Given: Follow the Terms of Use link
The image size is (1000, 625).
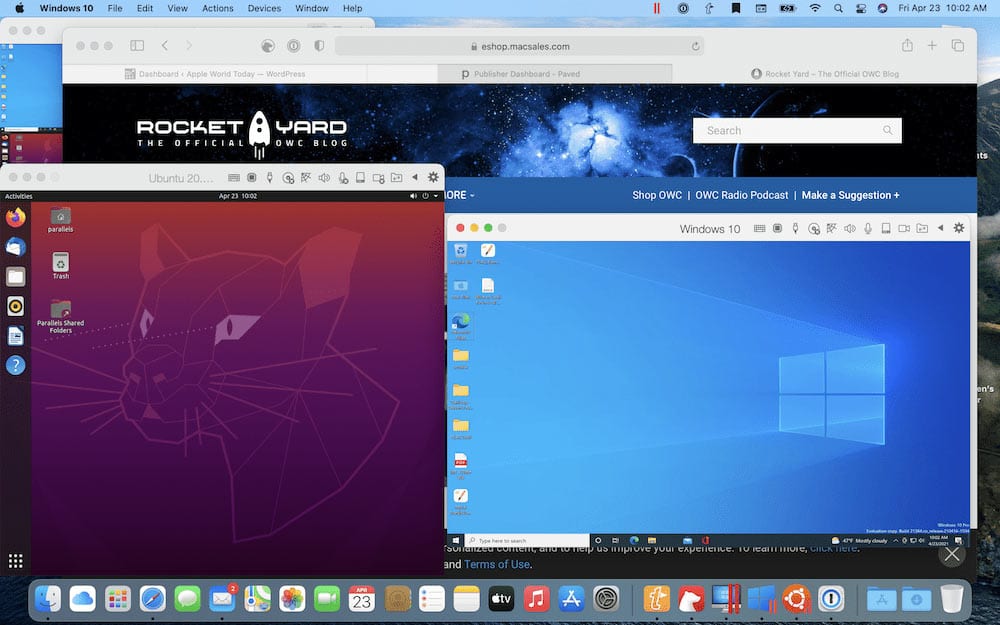Looking at the screenshot, I should point(497,564).
